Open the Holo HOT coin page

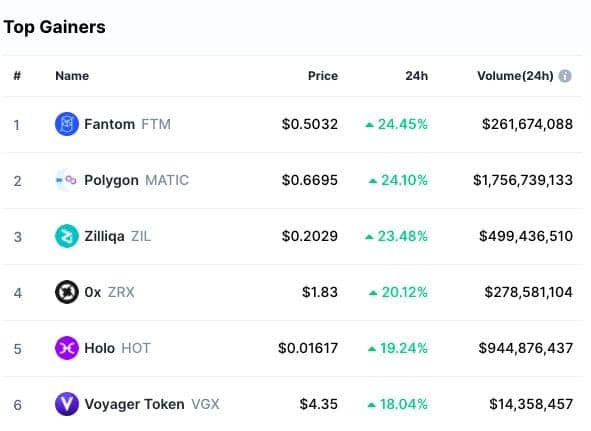(x=118, y=348)
